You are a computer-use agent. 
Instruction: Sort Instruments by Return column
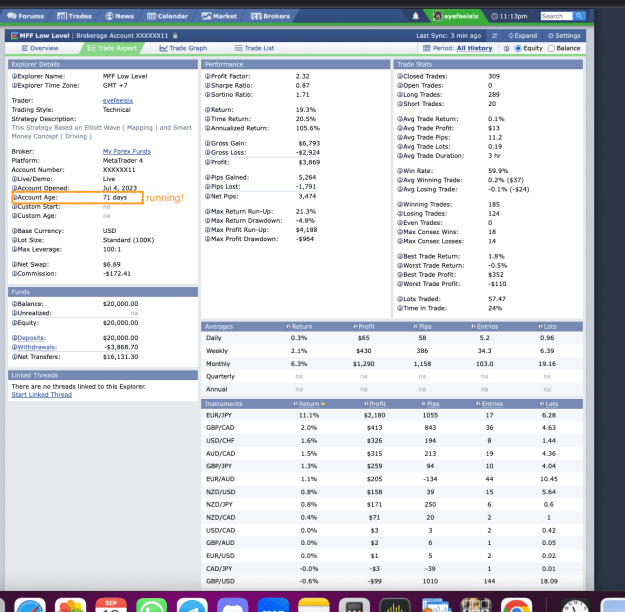pyautogui.click(x=309, y=404)
